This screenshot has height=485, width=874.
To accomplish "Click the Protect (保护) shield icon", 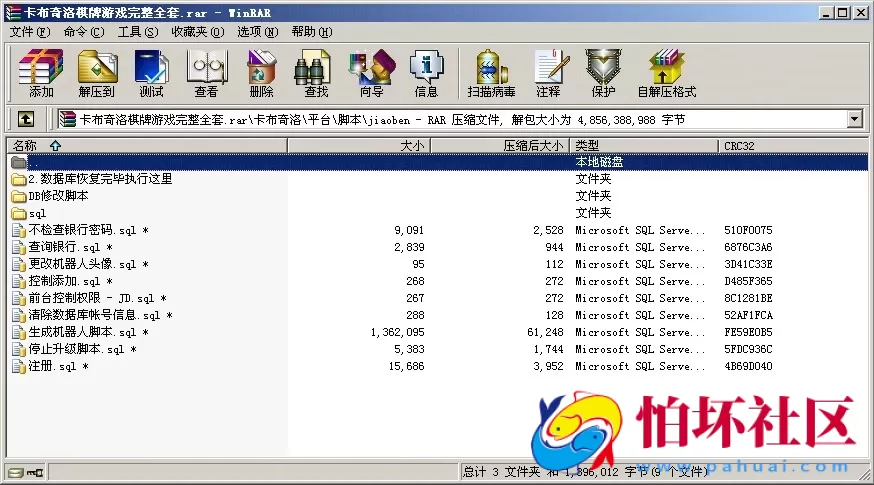I will (603, 73).
